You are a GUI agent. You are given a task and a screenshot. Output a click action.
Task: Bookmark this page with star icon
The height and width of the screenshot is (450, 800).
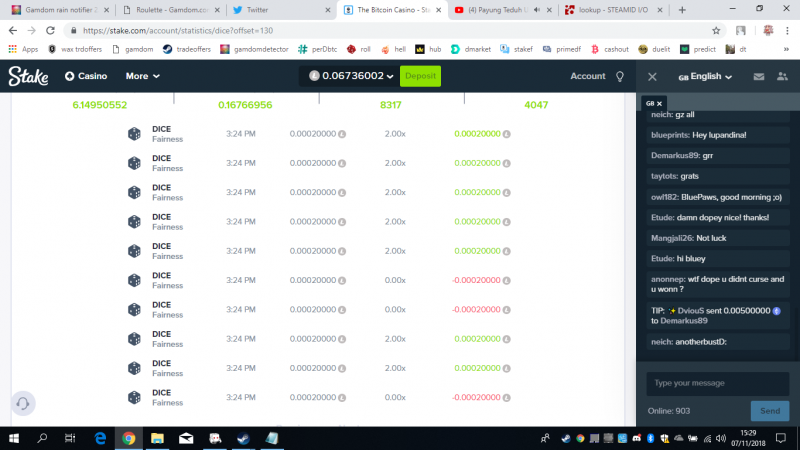pos(716,31)
